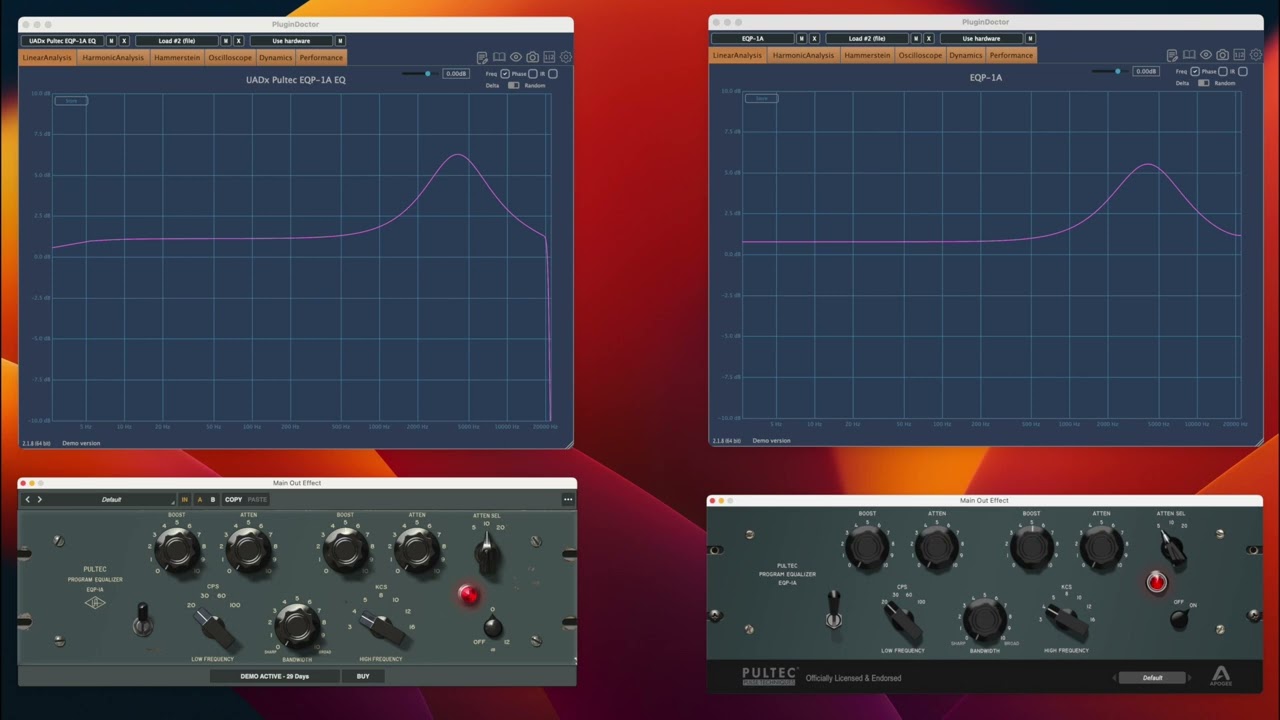Select Oscilloscope tab in left PluginDoctor
The width and height of the screenshot is (1280, 720).
[230, 57]
